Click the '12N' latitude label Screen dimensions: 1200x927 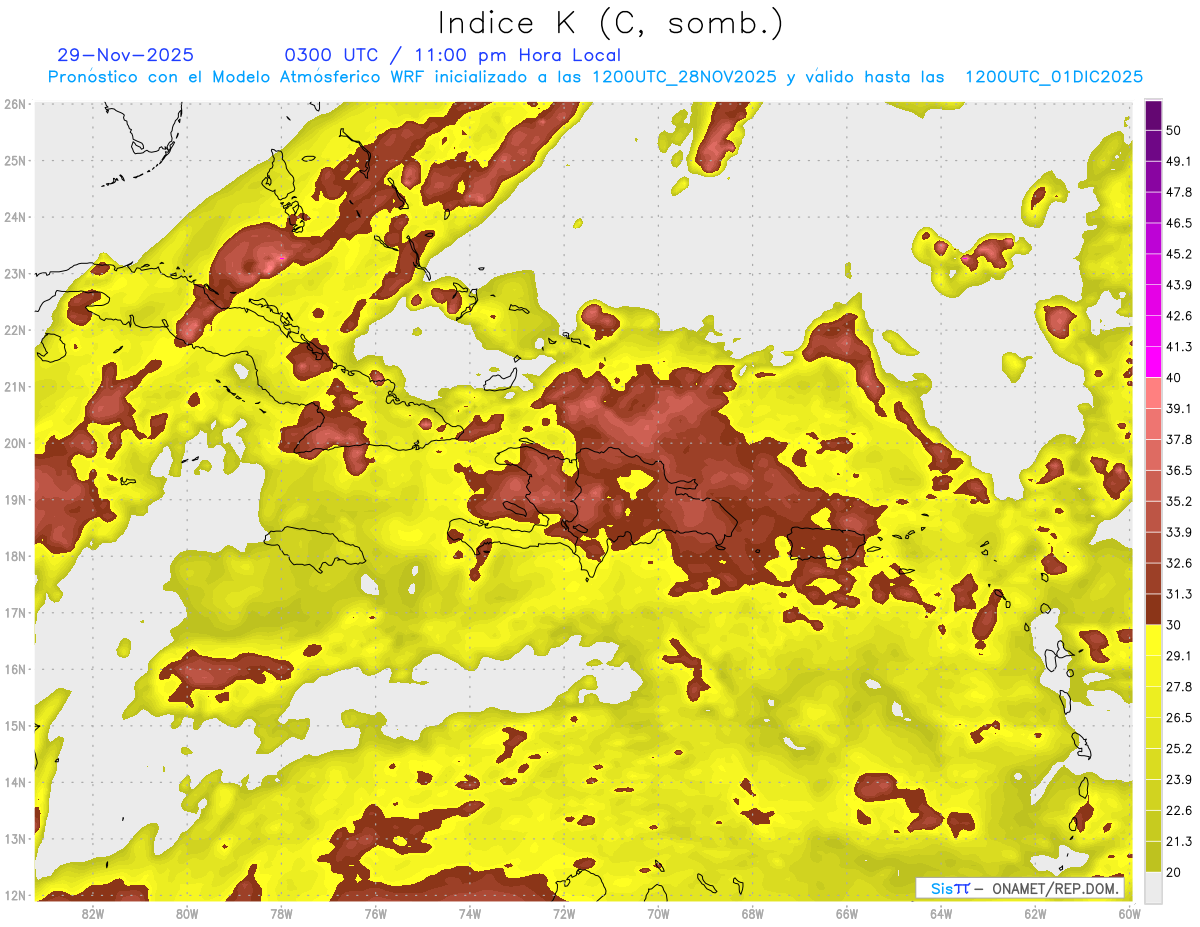15,895
